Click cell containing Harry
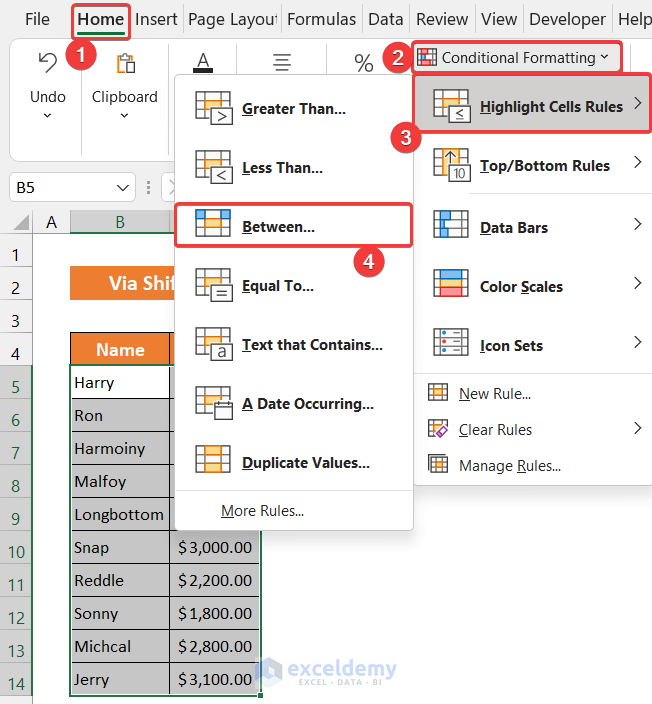Image resolution: width=652 pixels, height=704 pixels. pos(120,383)
